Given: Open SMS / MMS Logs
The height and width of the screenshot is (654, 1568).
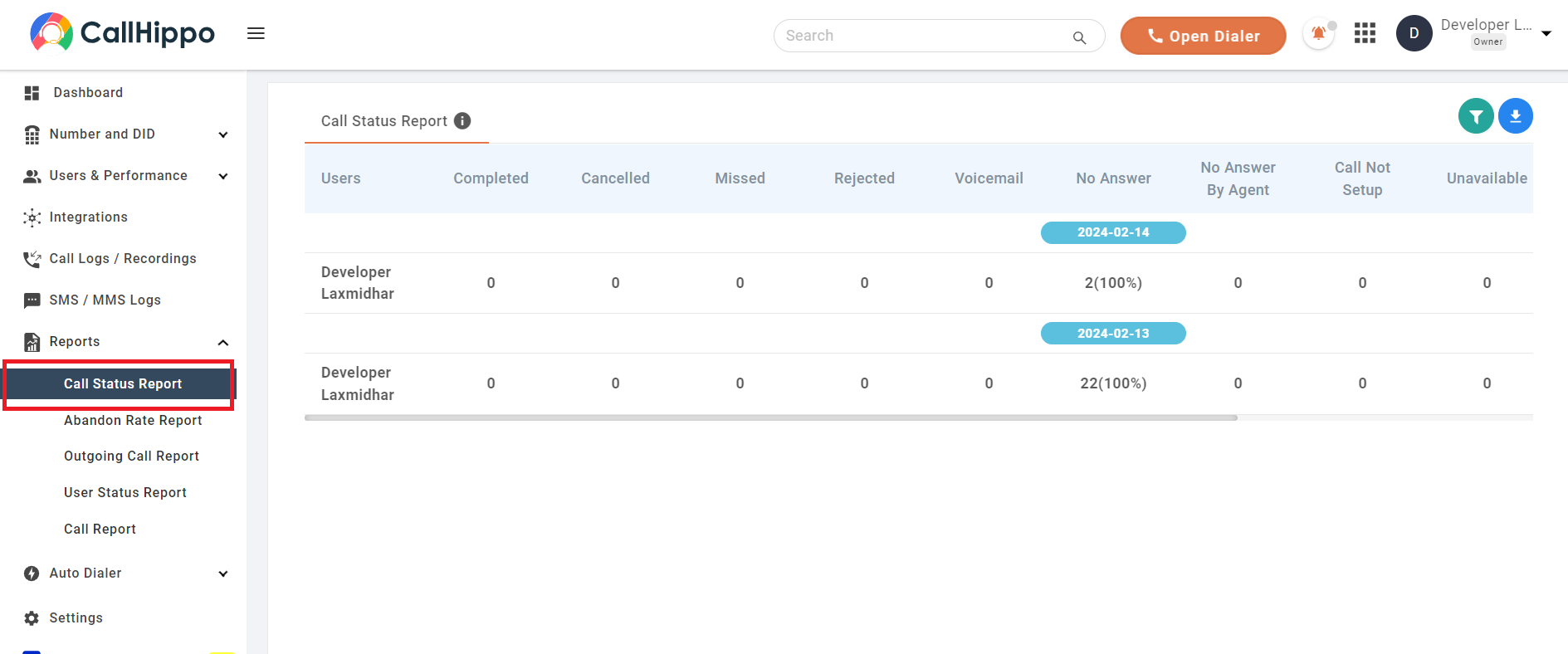Looking at the screenshot, I should pos(105,300).
